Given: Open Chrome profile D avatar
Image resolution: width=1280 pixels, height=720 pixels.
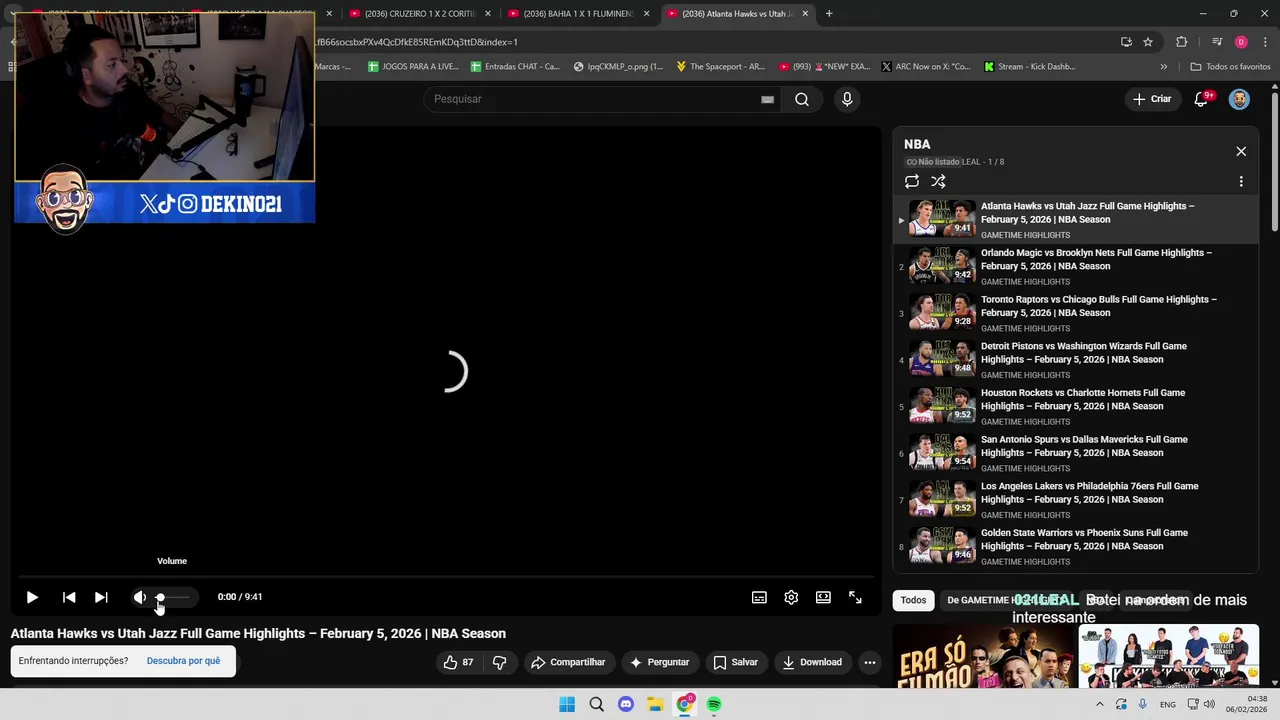Looking at the screenshot, I should (1241, 42).
